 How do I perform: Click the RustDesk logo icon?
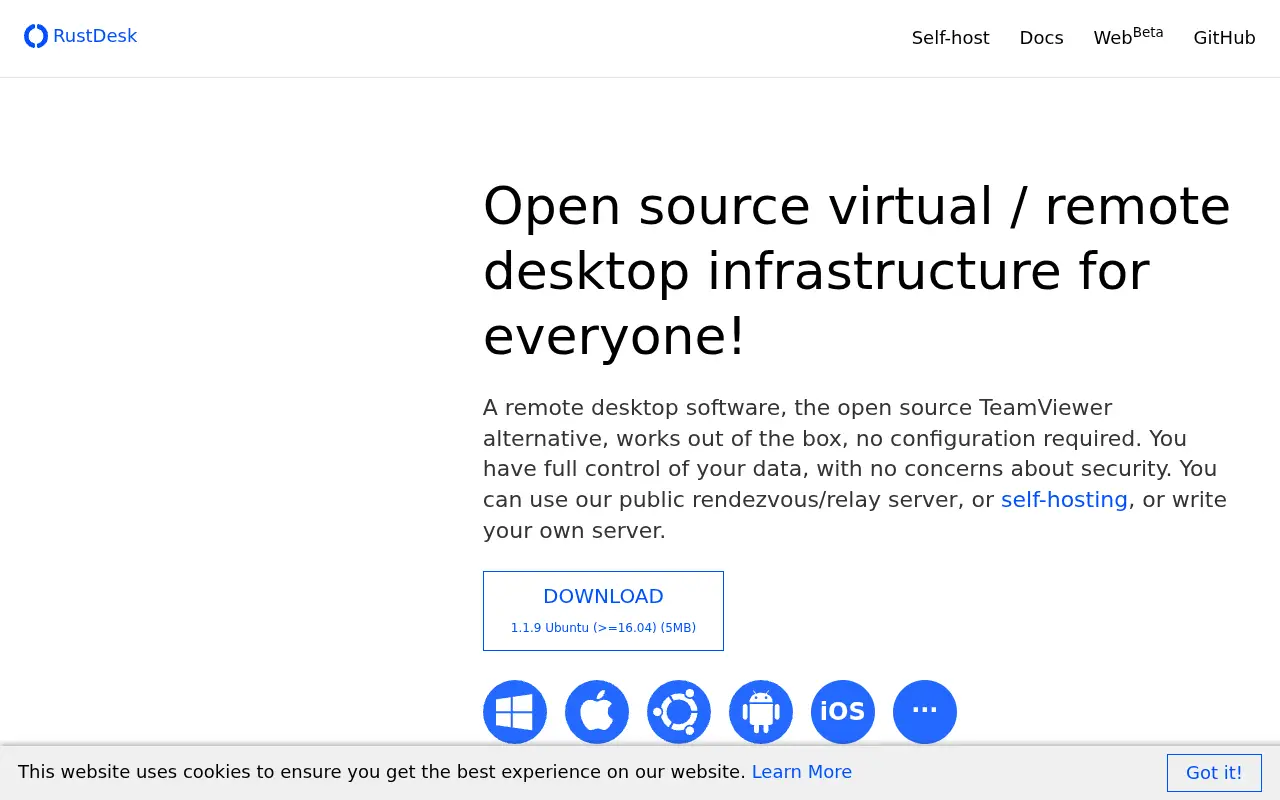click(x=36, y=37)
